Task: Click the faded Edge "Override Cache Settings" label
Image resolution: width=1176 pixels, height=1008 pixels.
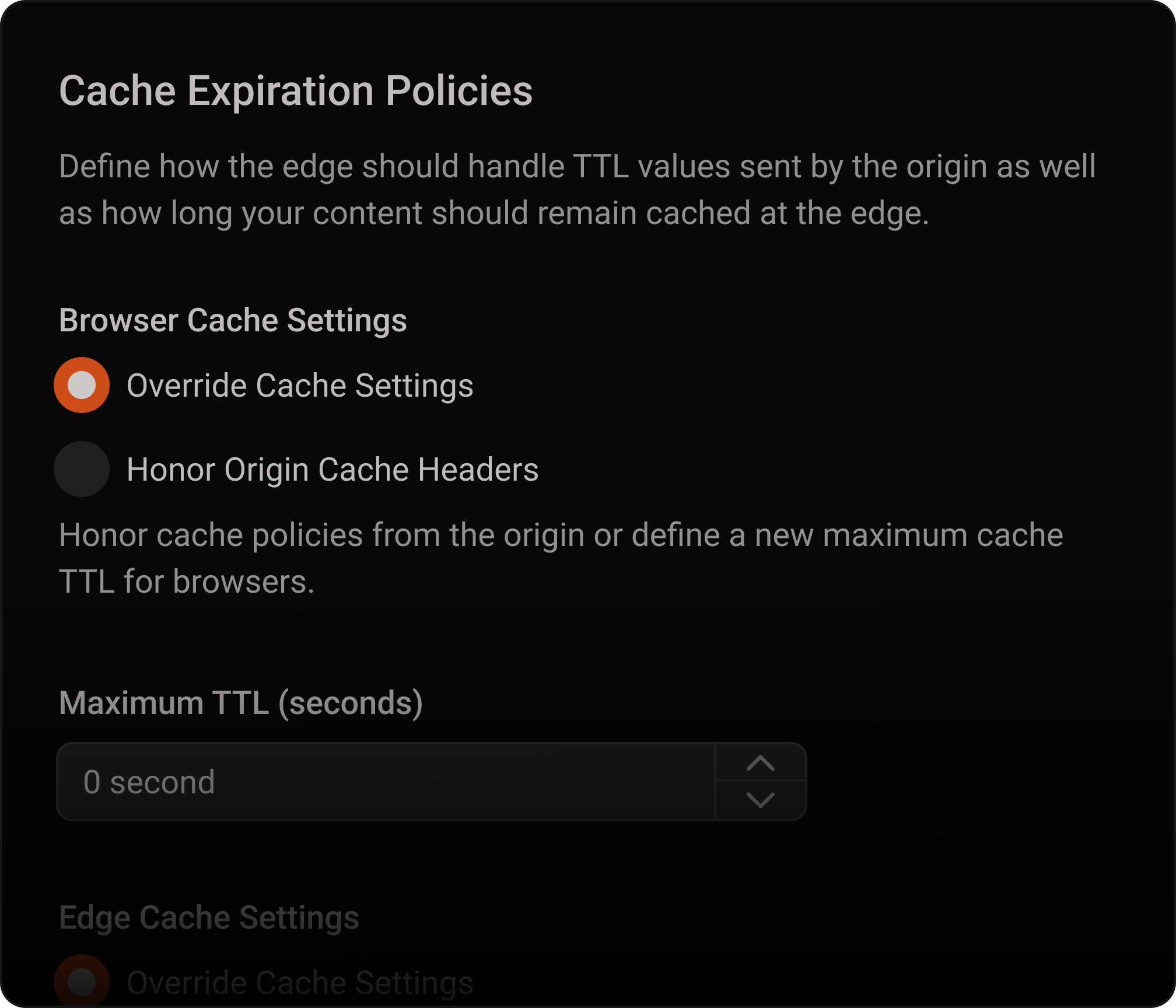Action: click(x=300, y=983)
